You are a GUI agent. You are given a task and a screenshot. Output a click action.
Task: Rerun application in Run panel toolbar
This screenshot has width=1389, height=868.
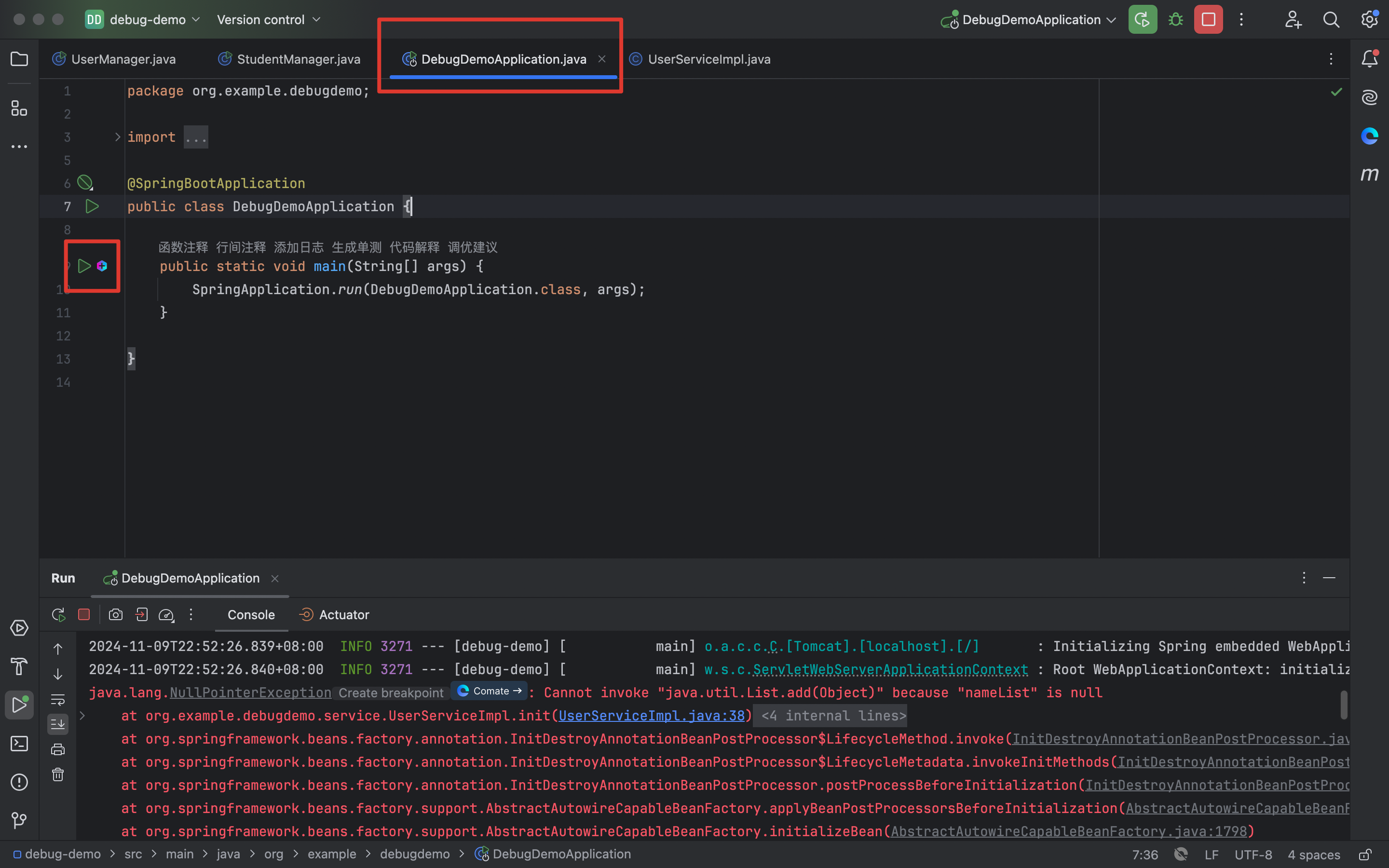[x=58, y=615]
